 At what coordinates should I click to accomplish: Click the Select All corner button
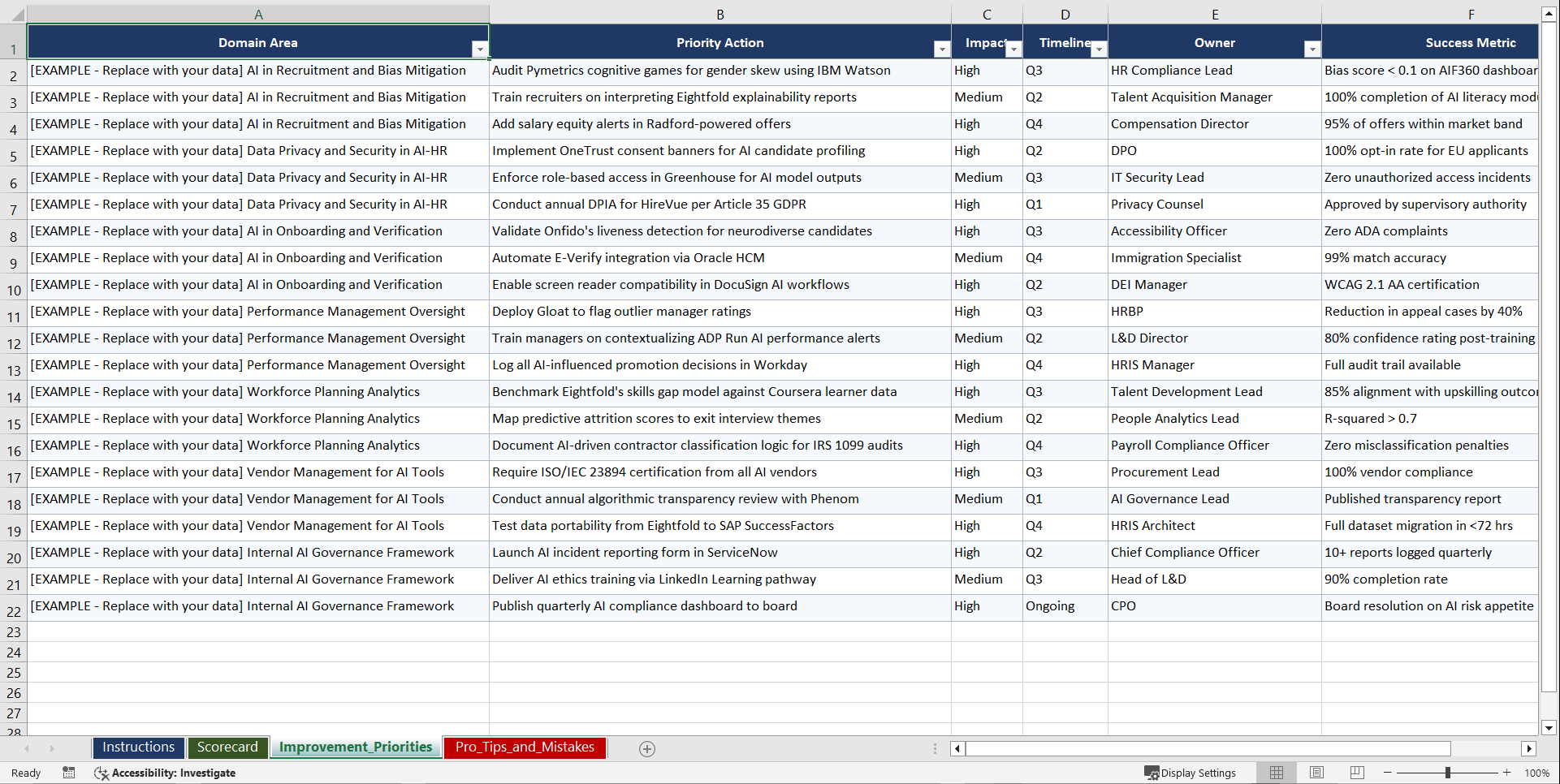point(13,14)
